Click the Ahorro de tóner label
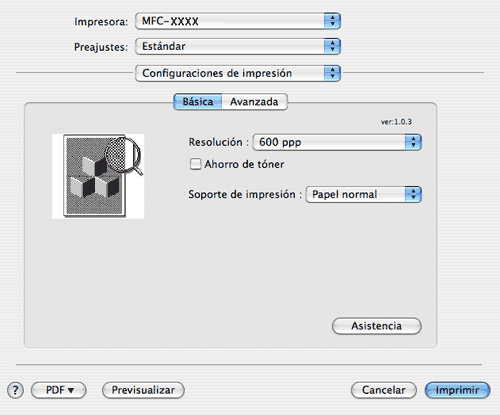Image resolution: width=500 pixels, height=415 pixels. pos(244,164)
